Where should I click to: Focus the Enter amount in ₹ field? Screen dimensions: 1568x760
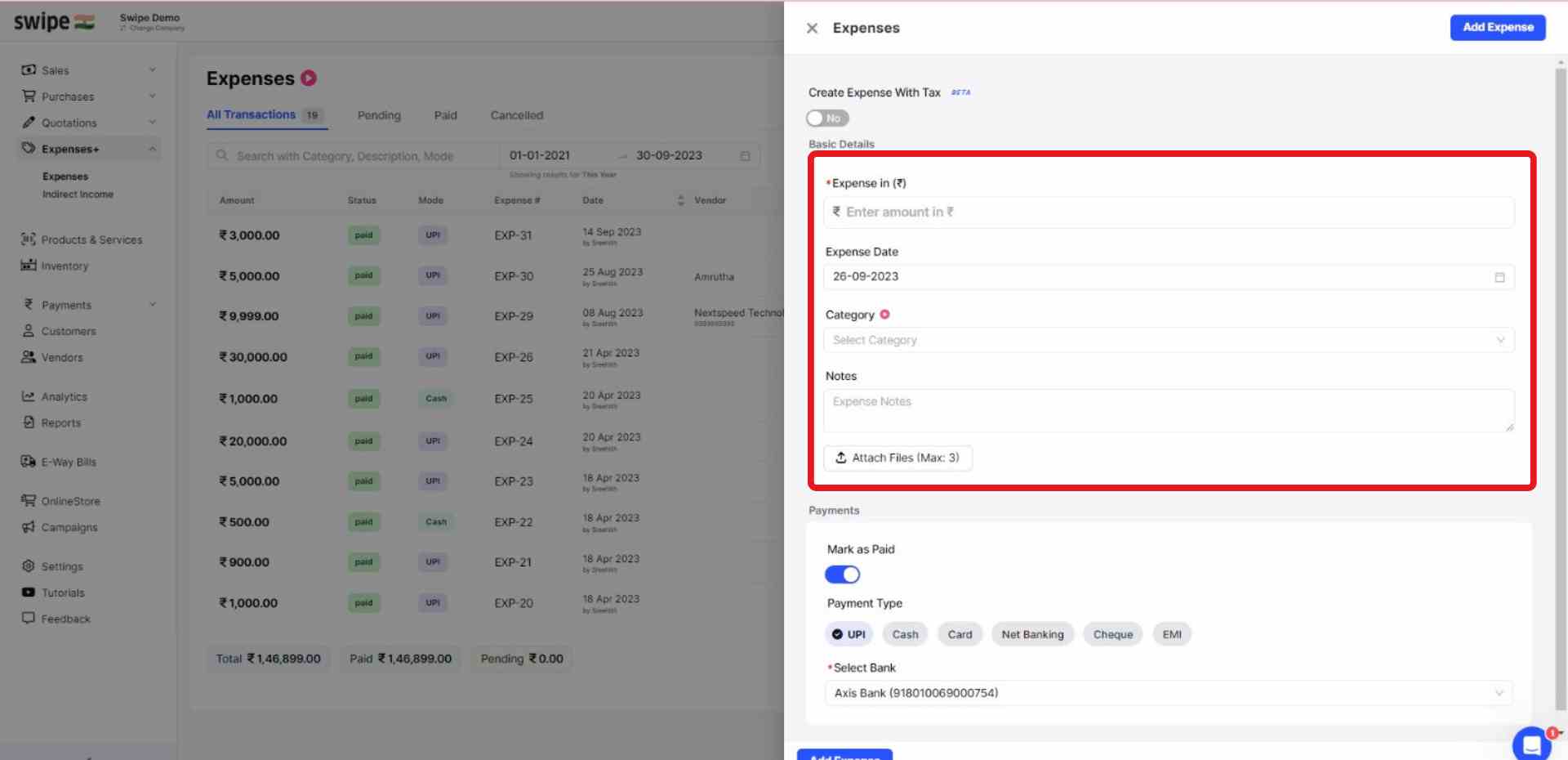point(1169,212)
